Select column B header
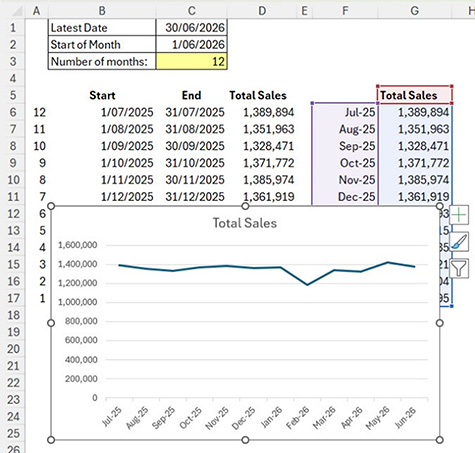Viewport: 475px width, 453px height. [102, 11]
